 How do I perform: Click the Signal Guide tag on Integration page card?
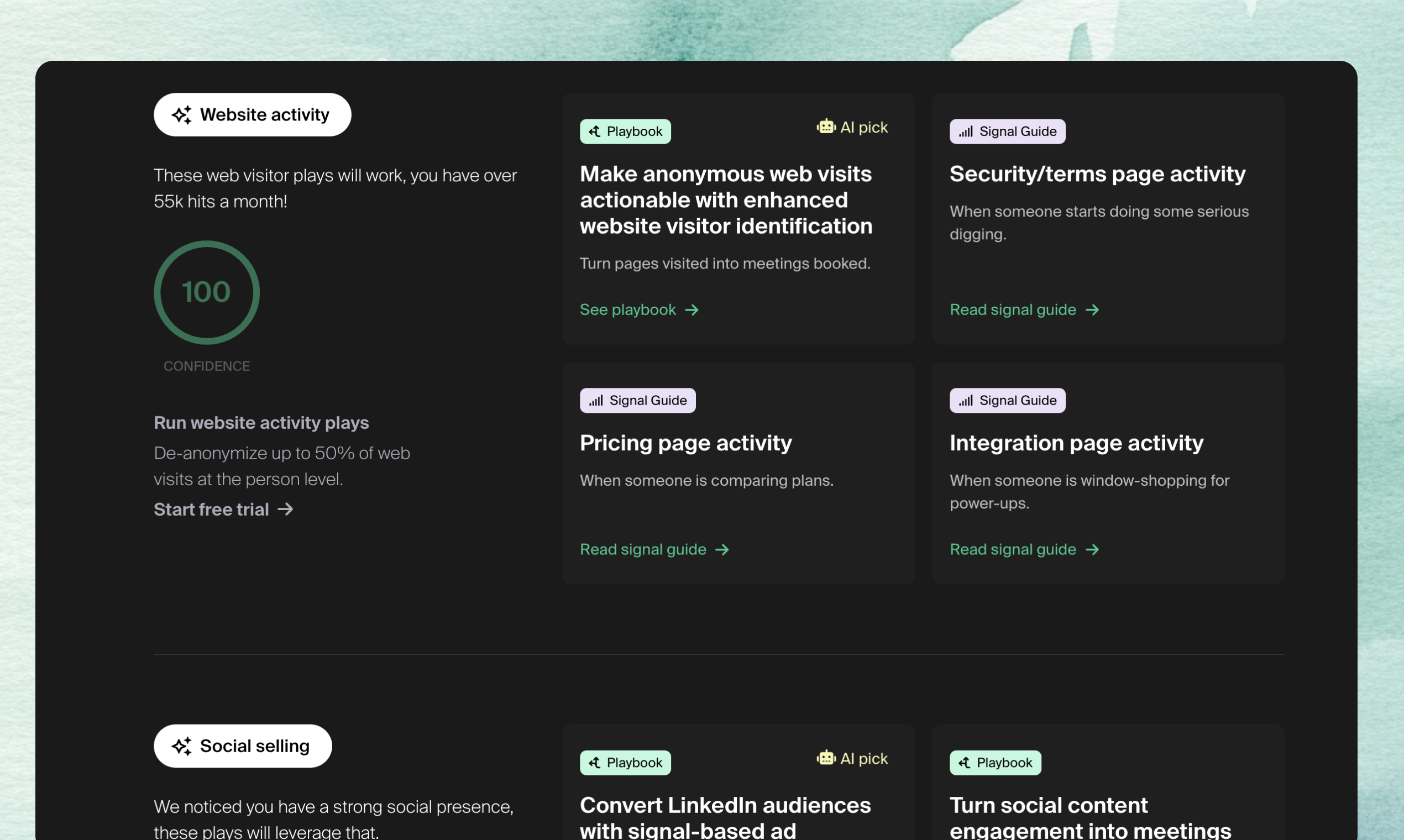[1007, 401]
